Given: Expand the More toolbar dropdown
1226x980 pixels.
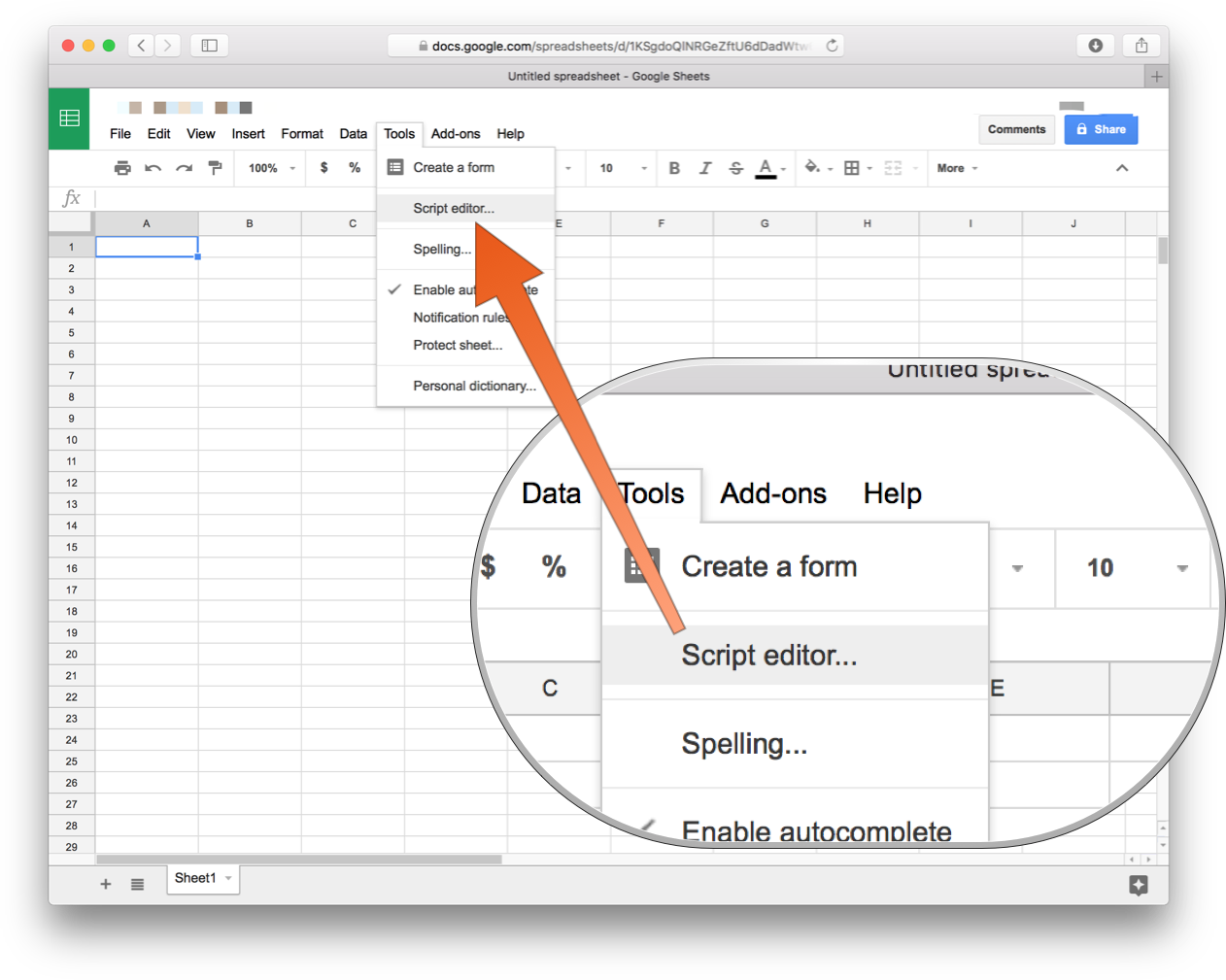Looking at the screenshot, I should pos(957,168).
